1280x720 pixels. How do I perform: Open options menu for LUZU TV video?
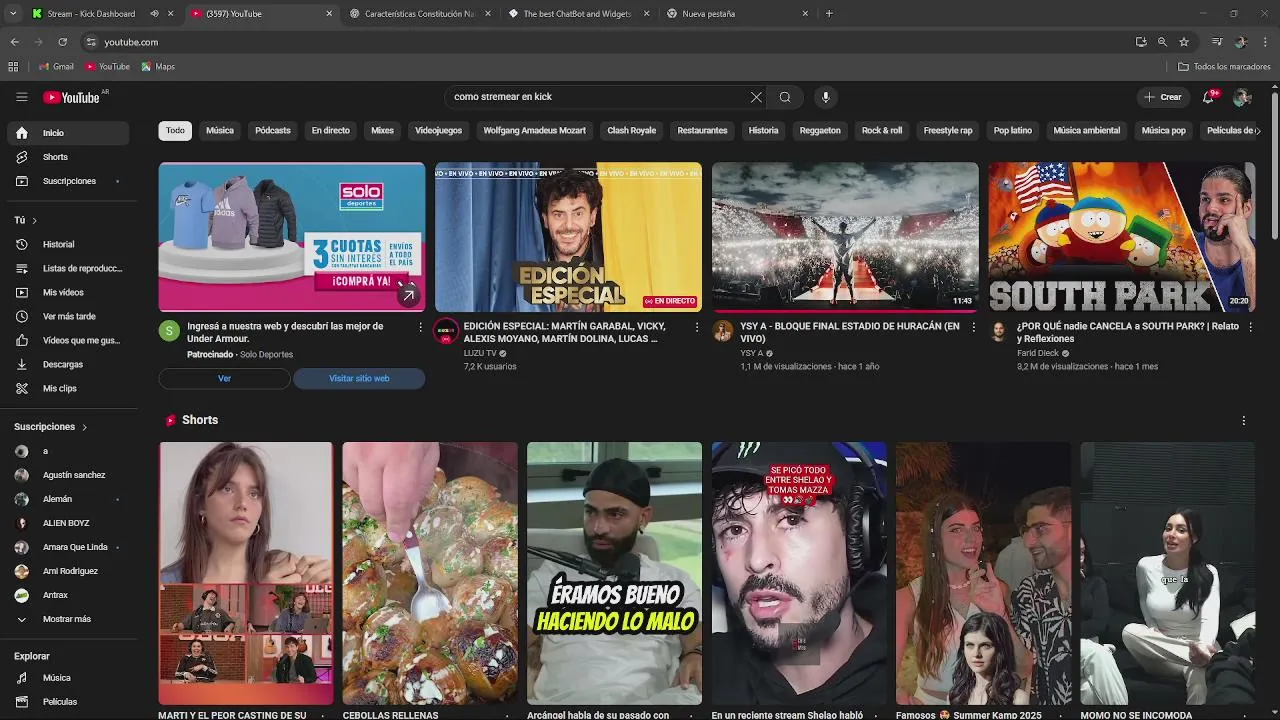(697, 327)
